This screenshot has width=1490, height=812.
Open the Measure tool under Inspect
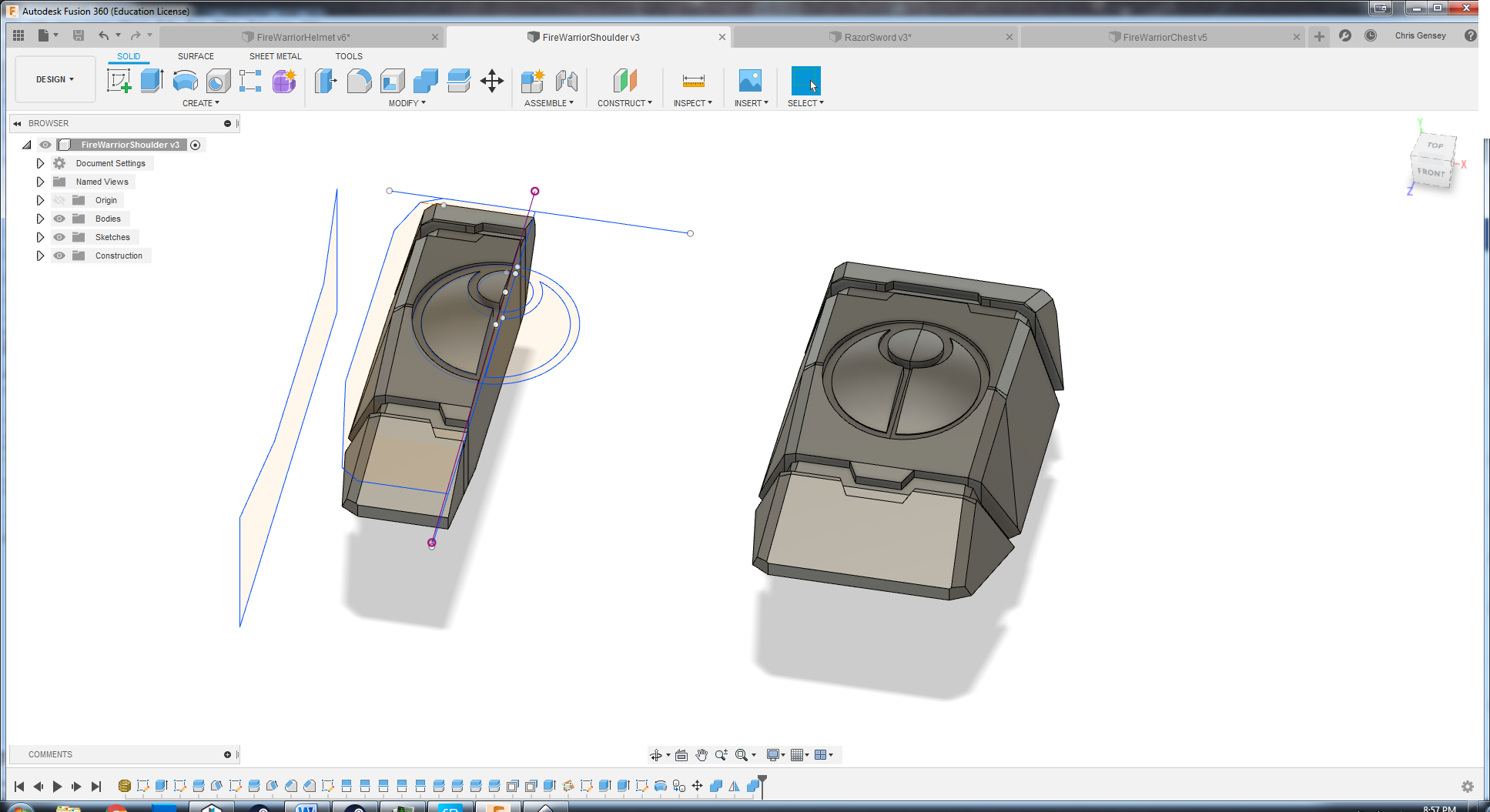[x=693, y=81]
